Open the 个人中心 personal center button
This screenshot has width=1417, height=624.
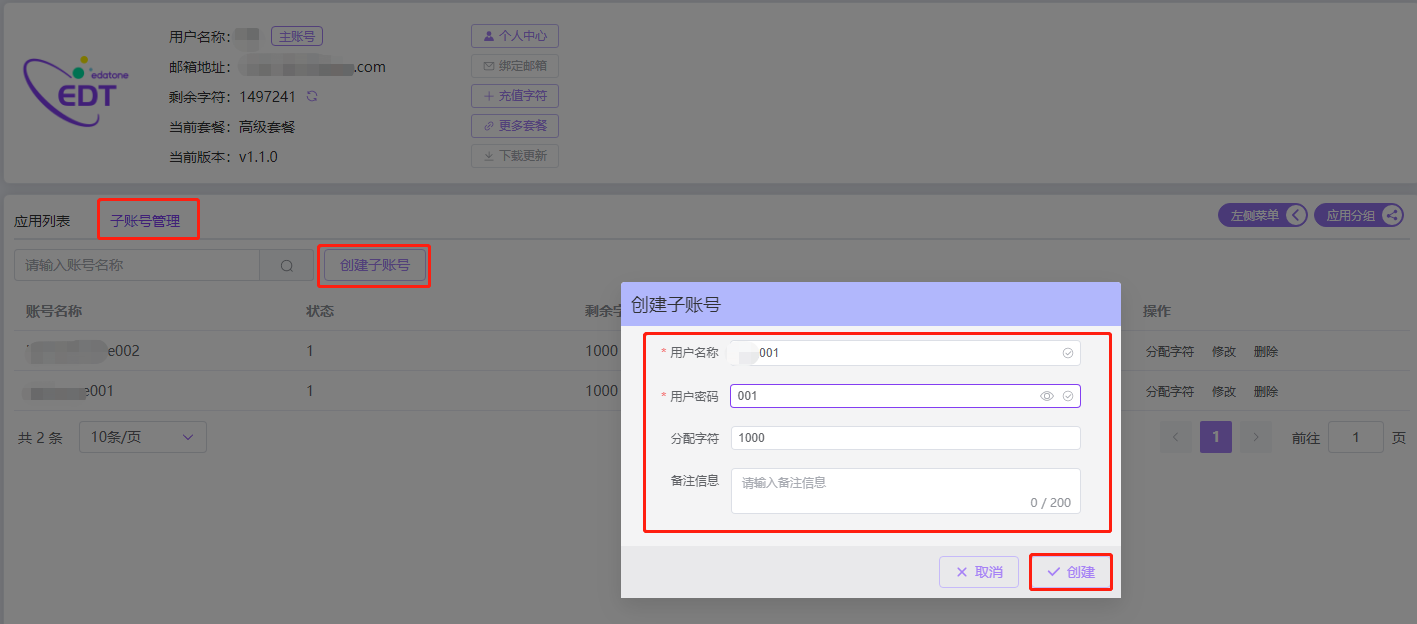(x=514, y=36)
